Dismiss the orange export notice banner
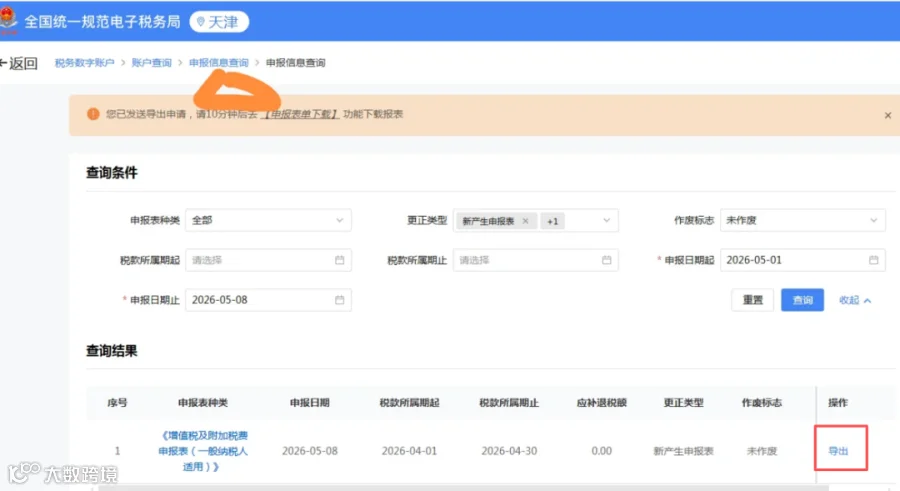The image size is (900, 491). [x=888, y=115]
